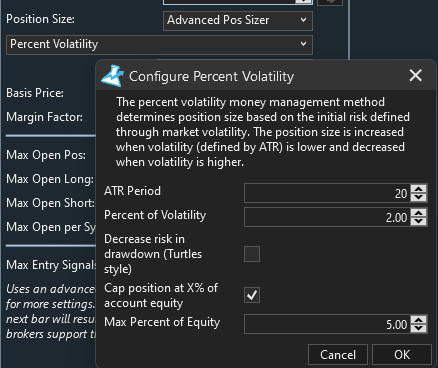Screen dimensions: 438x368
Task: Click the Cancel button
Action: 338,355
